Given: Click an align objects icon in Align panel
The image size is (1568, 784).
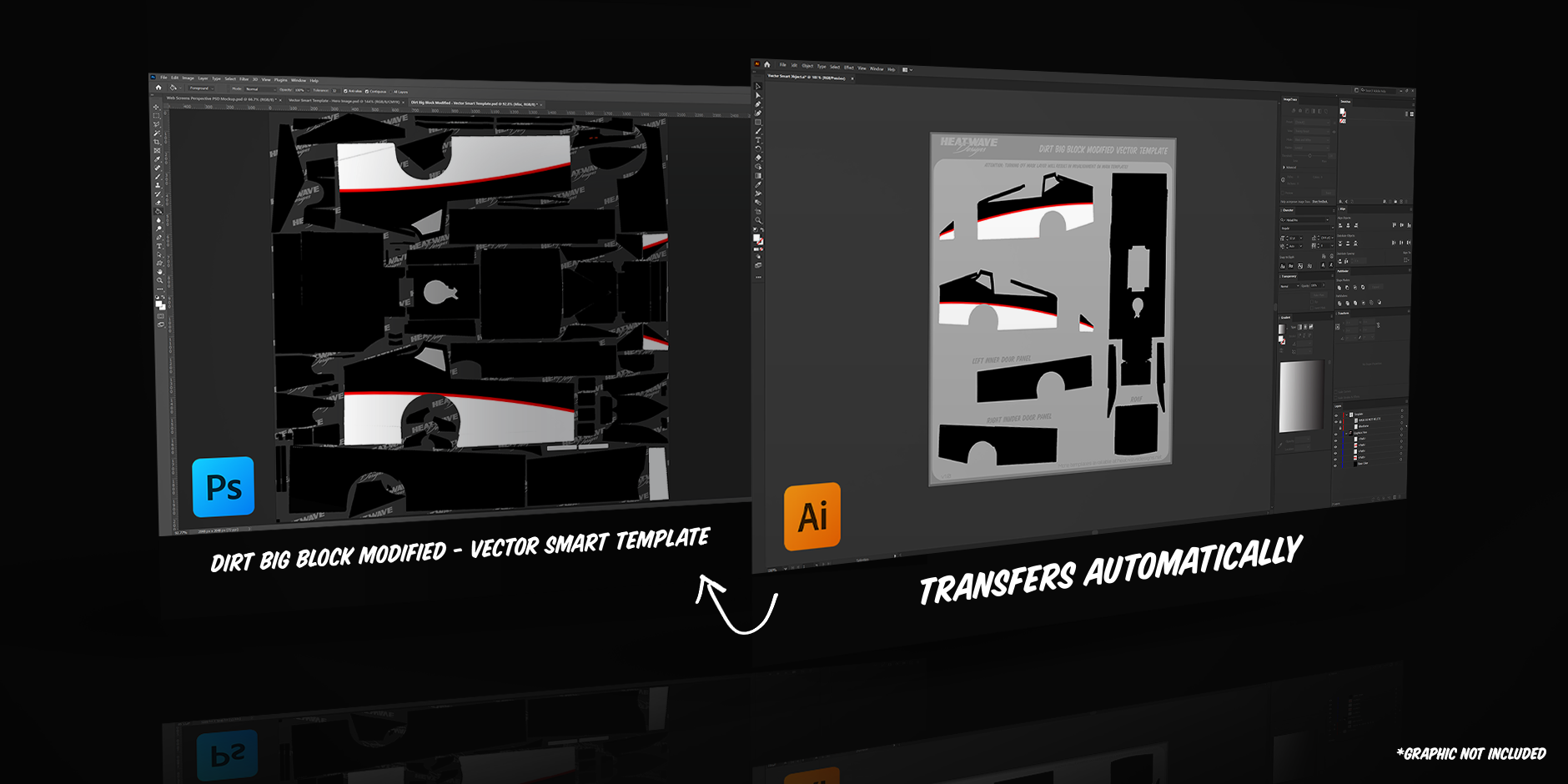Looking at the screenshot, I should click(x=1339, y=225).
